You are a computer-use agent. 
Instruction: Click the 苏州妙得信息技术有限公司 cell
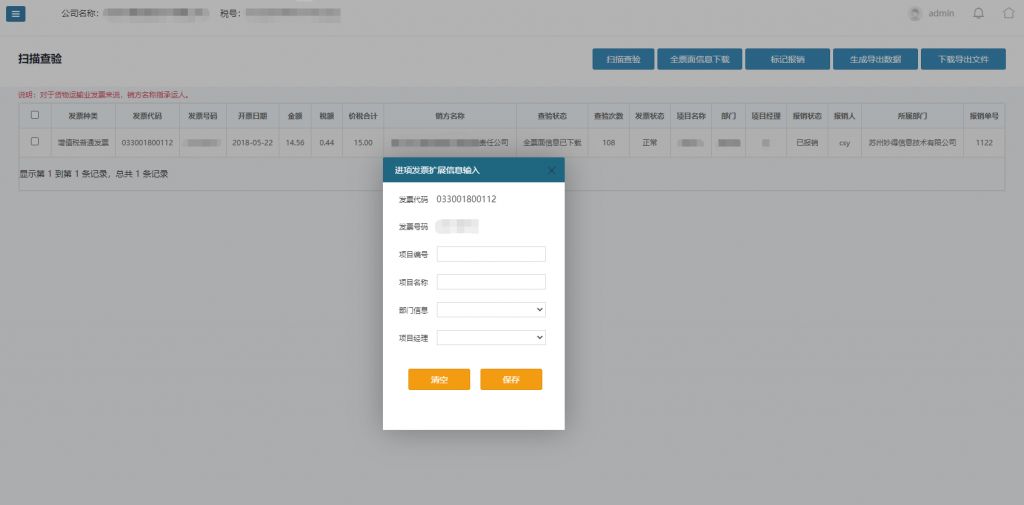click(x=912, y=142)
